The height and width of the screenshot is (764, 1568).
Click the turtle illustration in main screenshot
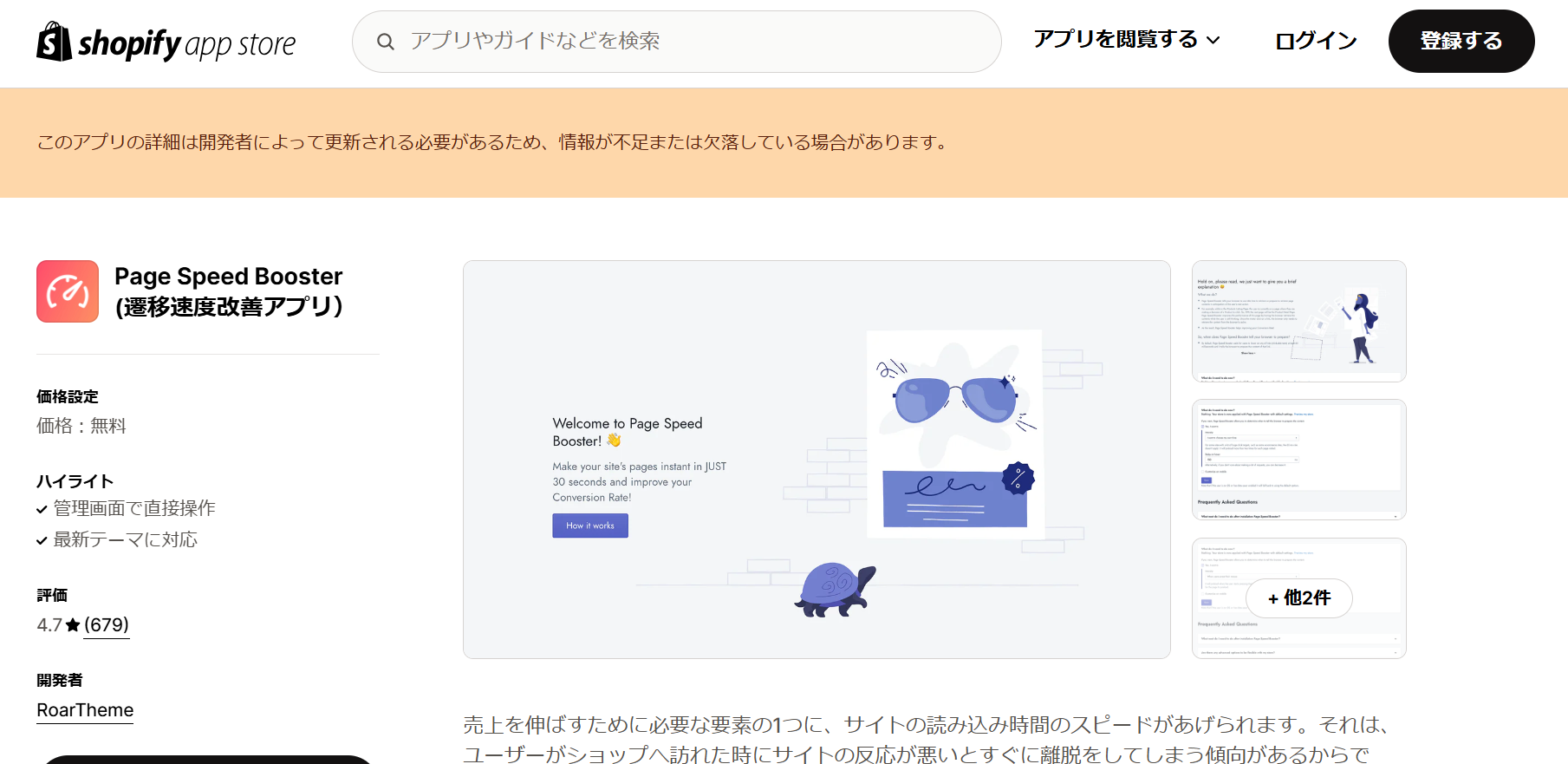pos(835,590)
